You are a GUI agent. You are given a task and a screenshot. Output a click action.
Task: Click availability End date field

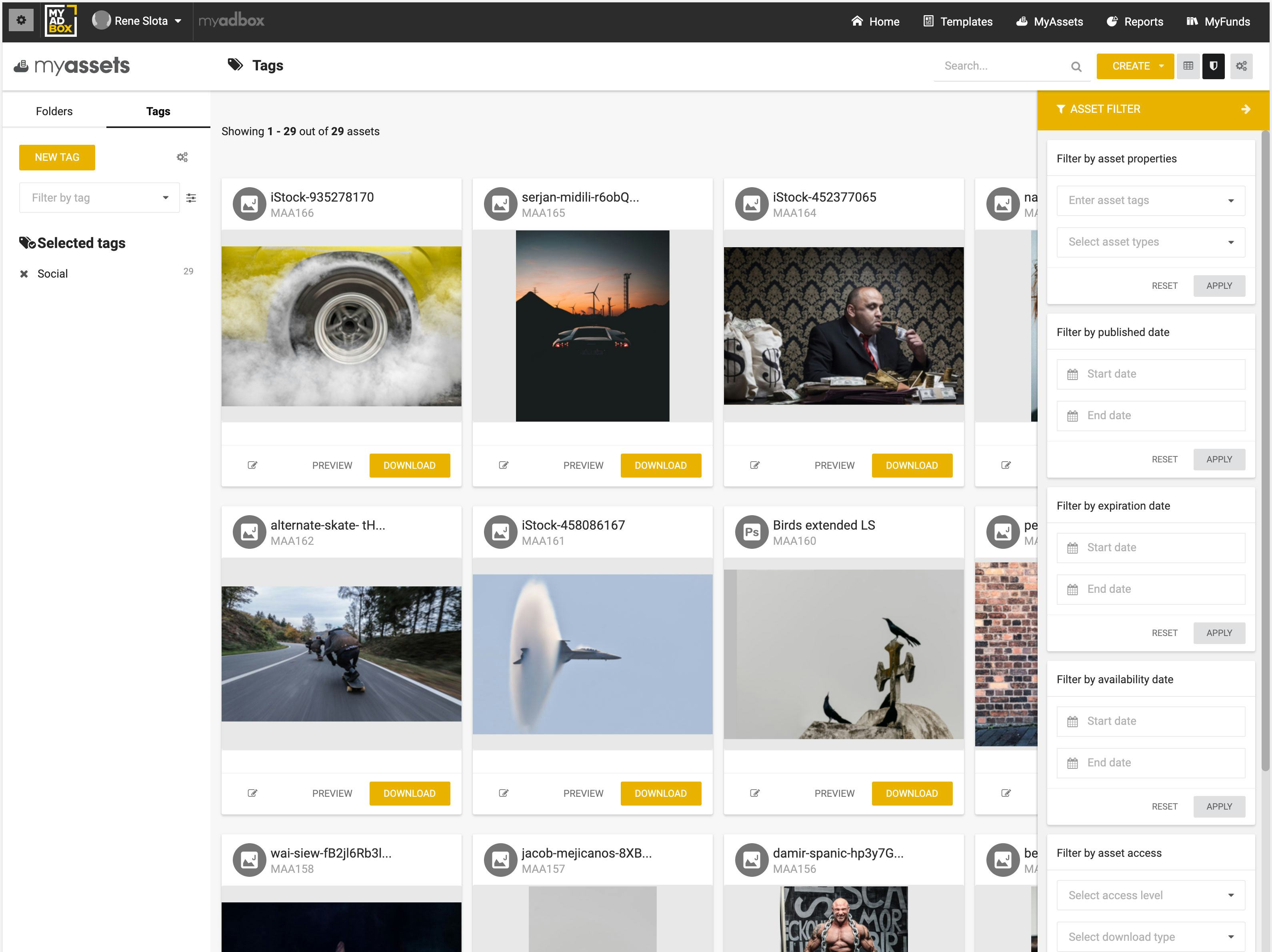1151,763
